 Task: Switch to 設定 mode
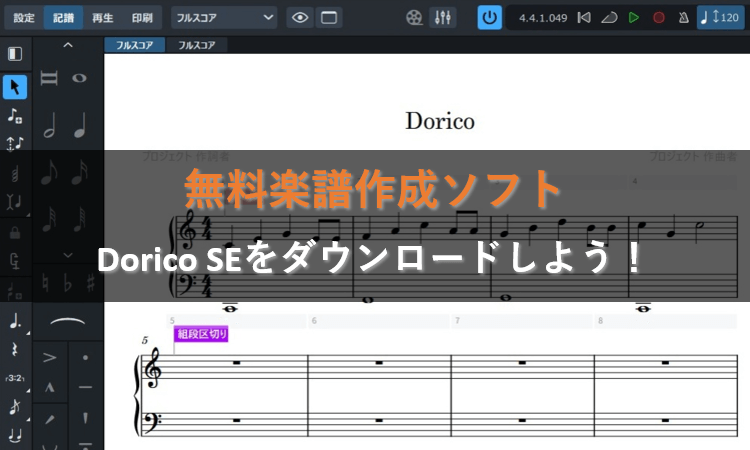[x=24, y=17]
